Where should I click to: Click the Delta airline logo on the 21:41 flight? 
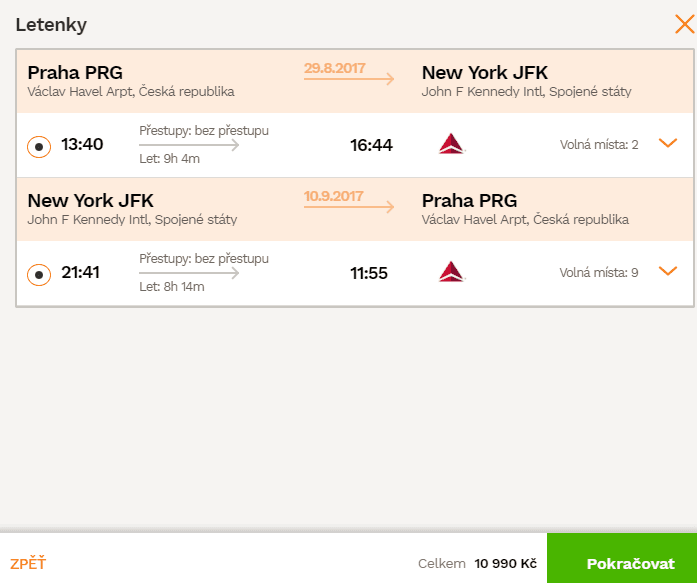(452, 272)
